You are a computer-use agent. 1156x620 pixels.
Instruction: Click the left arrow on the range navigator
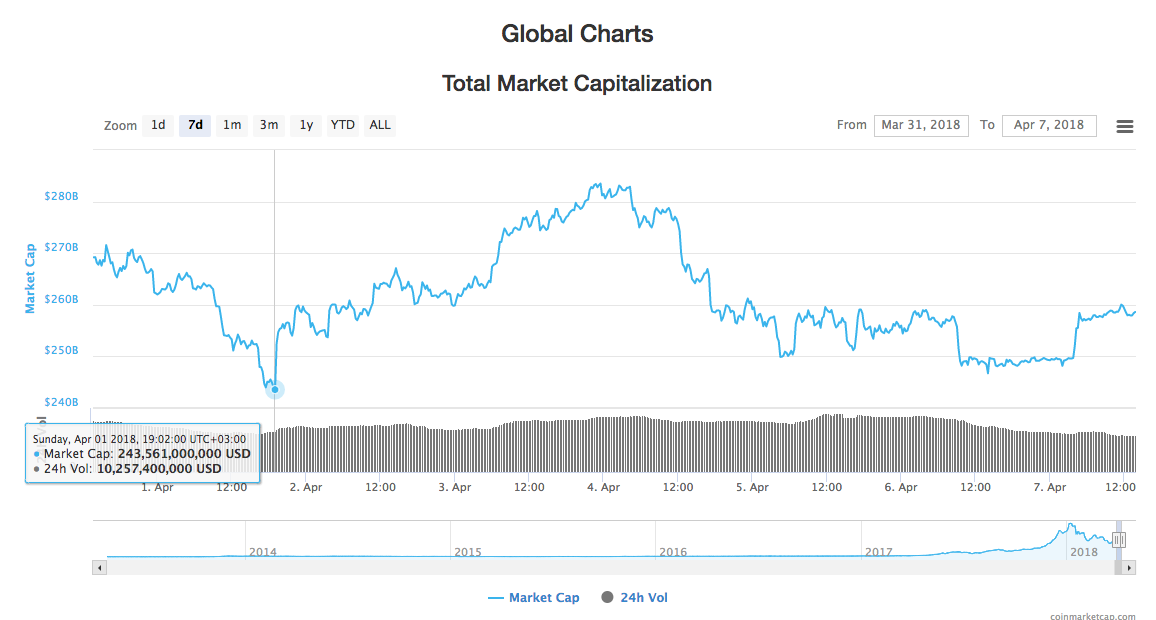point(99,567)
